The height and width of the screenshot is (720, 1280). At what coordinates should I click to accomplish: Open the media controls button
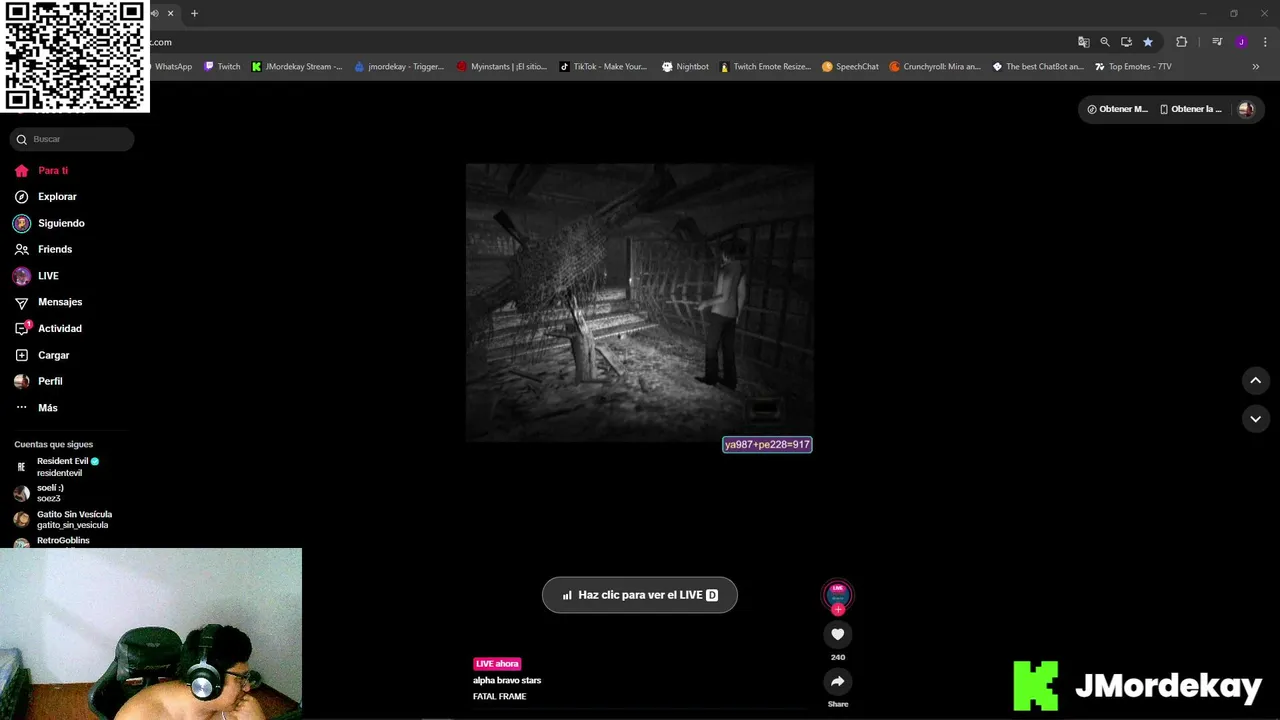pyautogui.click(x=1217, y=42)
